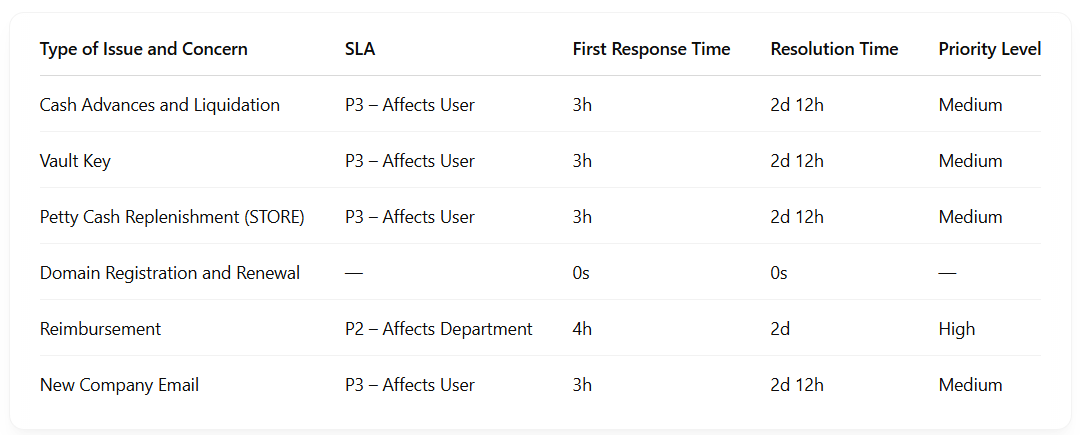Click the 'Type of Issue and Concern' column header

144,49
